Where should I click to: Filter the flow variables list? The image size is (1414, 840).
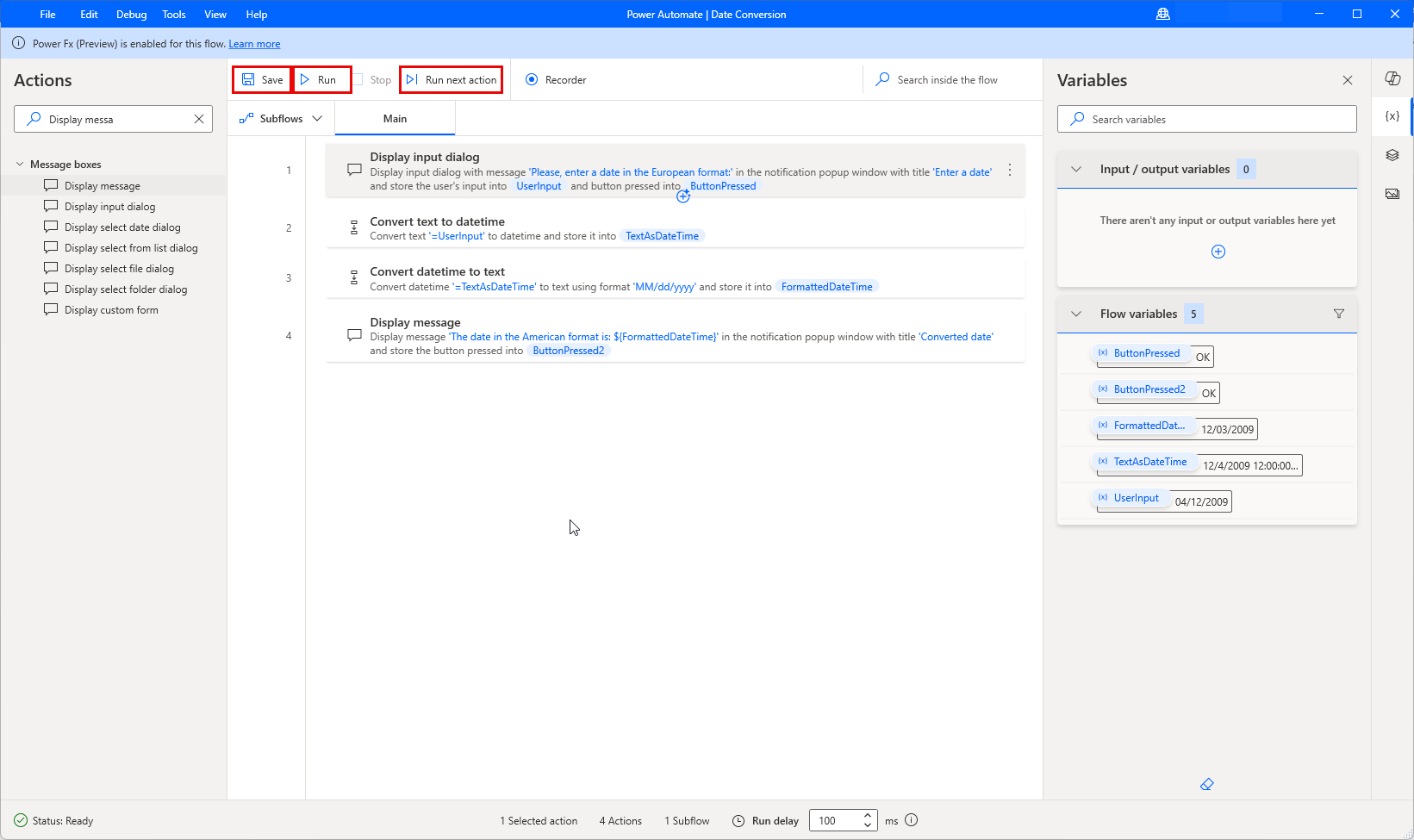(x=1339, y=314)
